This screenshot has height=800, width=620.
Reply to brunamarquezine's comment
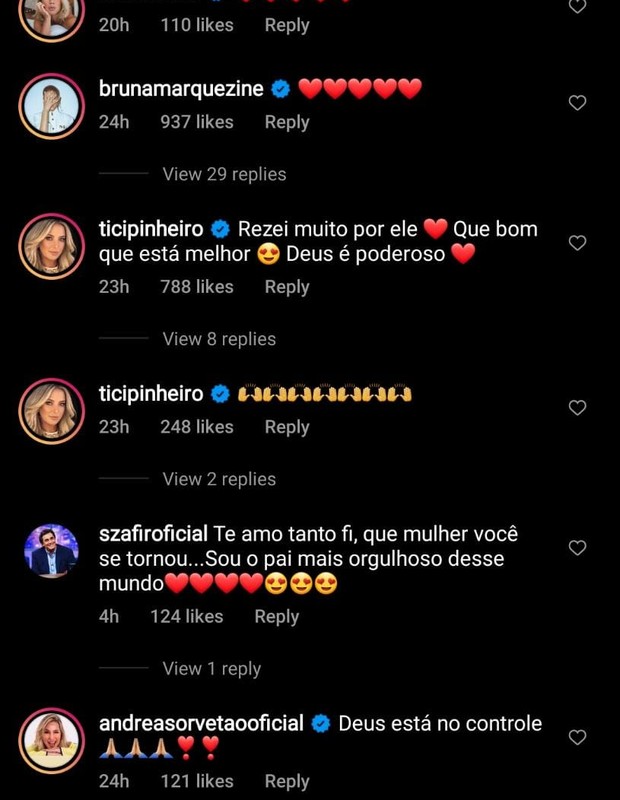(287, 122)
